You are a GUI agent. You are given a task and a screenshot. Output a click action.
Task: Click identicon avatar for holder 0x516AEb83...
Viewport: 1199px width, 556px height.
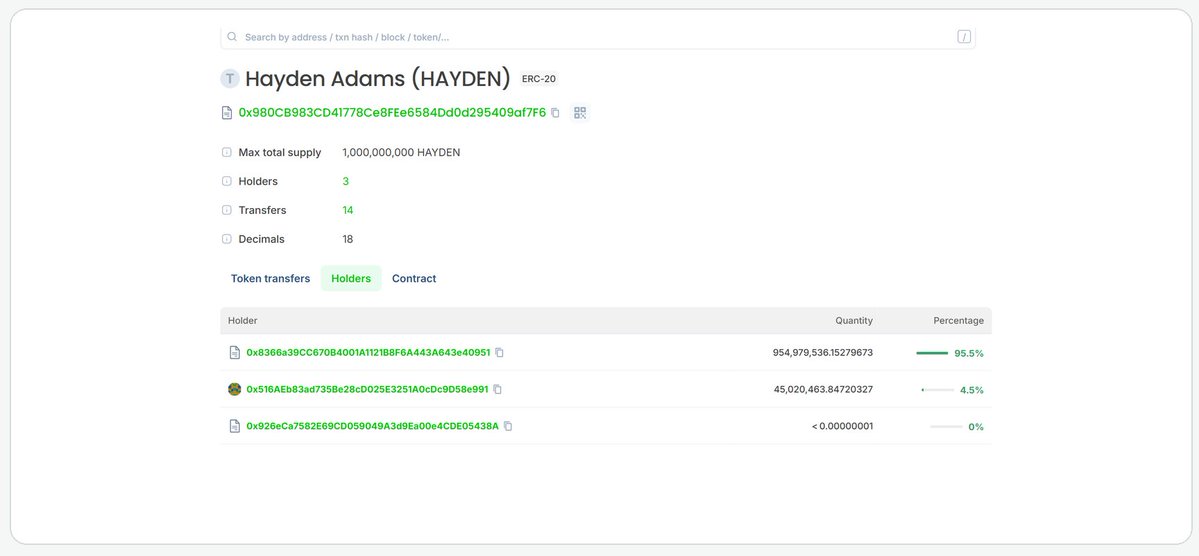[x=235, y=389]
